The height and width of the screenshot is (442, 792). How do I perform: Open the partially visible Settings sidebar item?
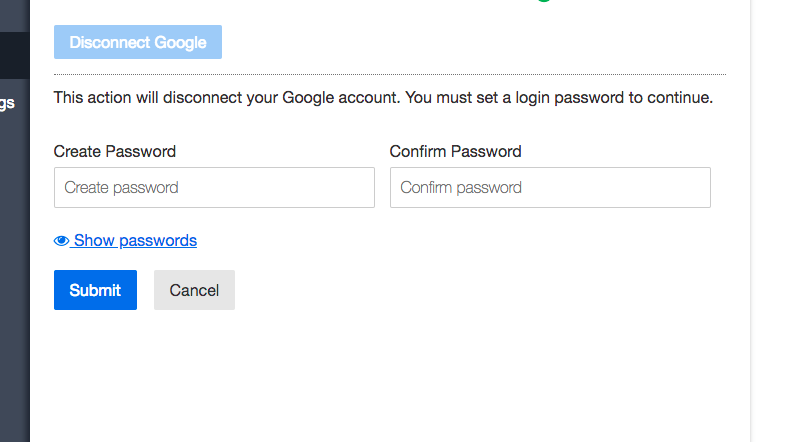coord(8,103)
